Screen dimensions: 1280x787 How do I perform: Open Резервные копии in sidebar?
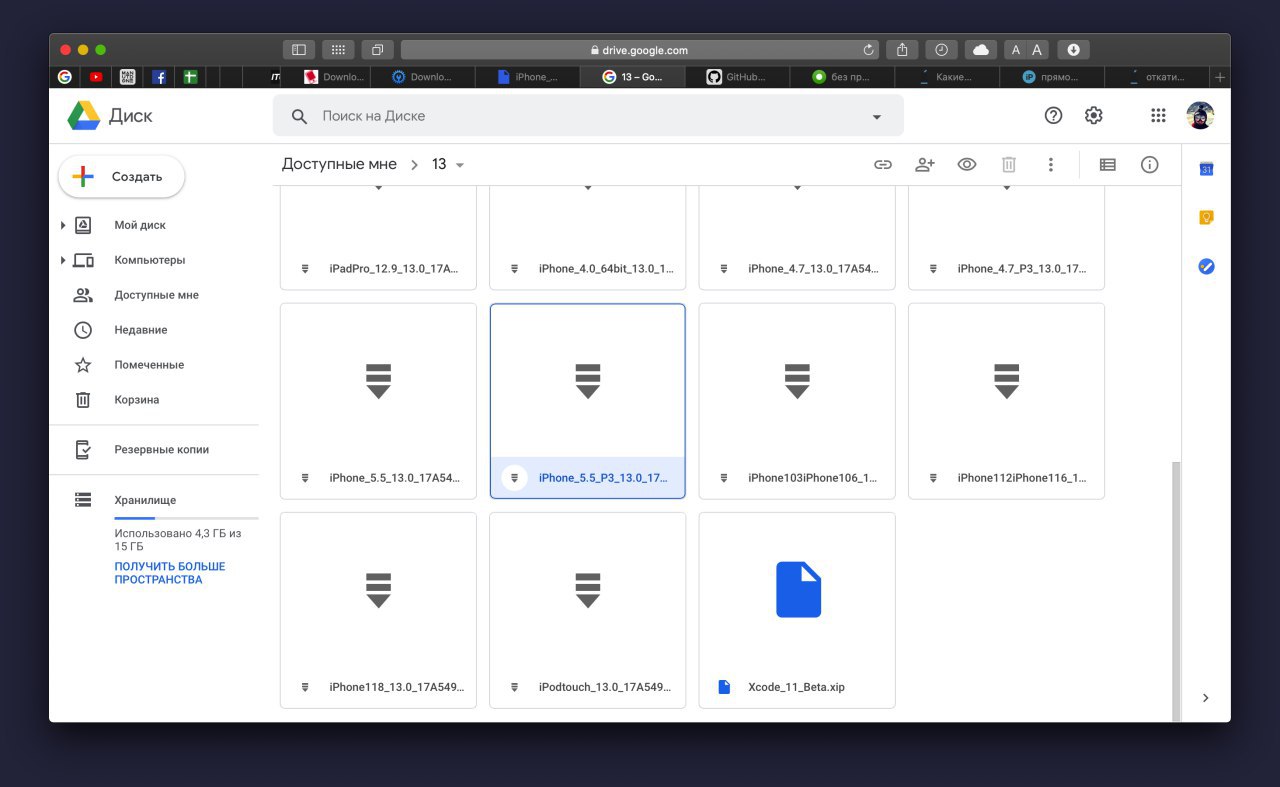[x=162, y=450]
